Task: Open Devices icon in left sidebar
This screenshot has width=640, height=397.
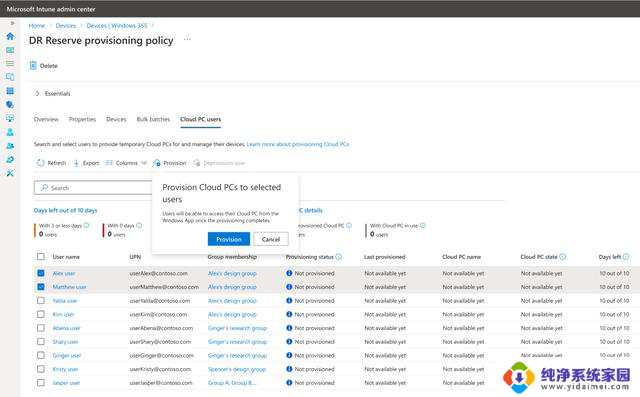Action: click(x=10, y=77)
